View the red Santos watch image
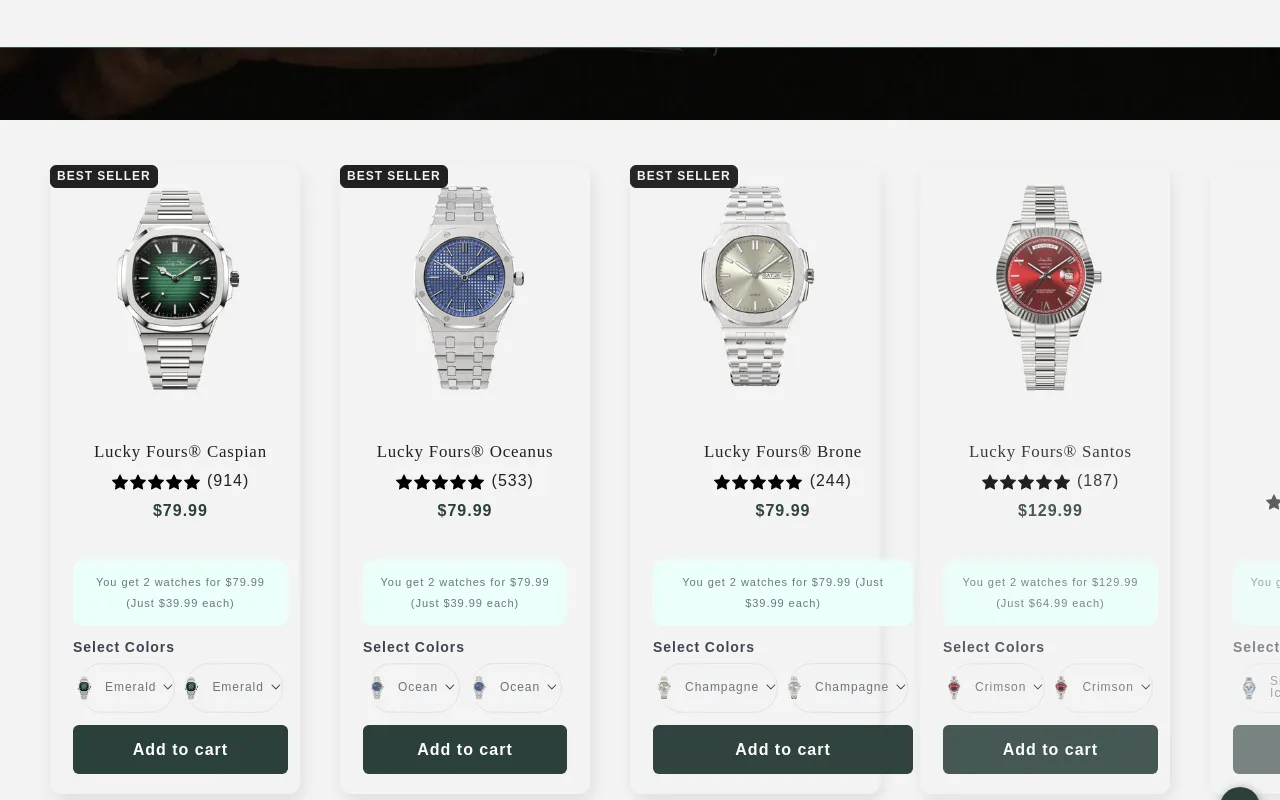Screen dimensions: 1280x800 point(1047,288)
